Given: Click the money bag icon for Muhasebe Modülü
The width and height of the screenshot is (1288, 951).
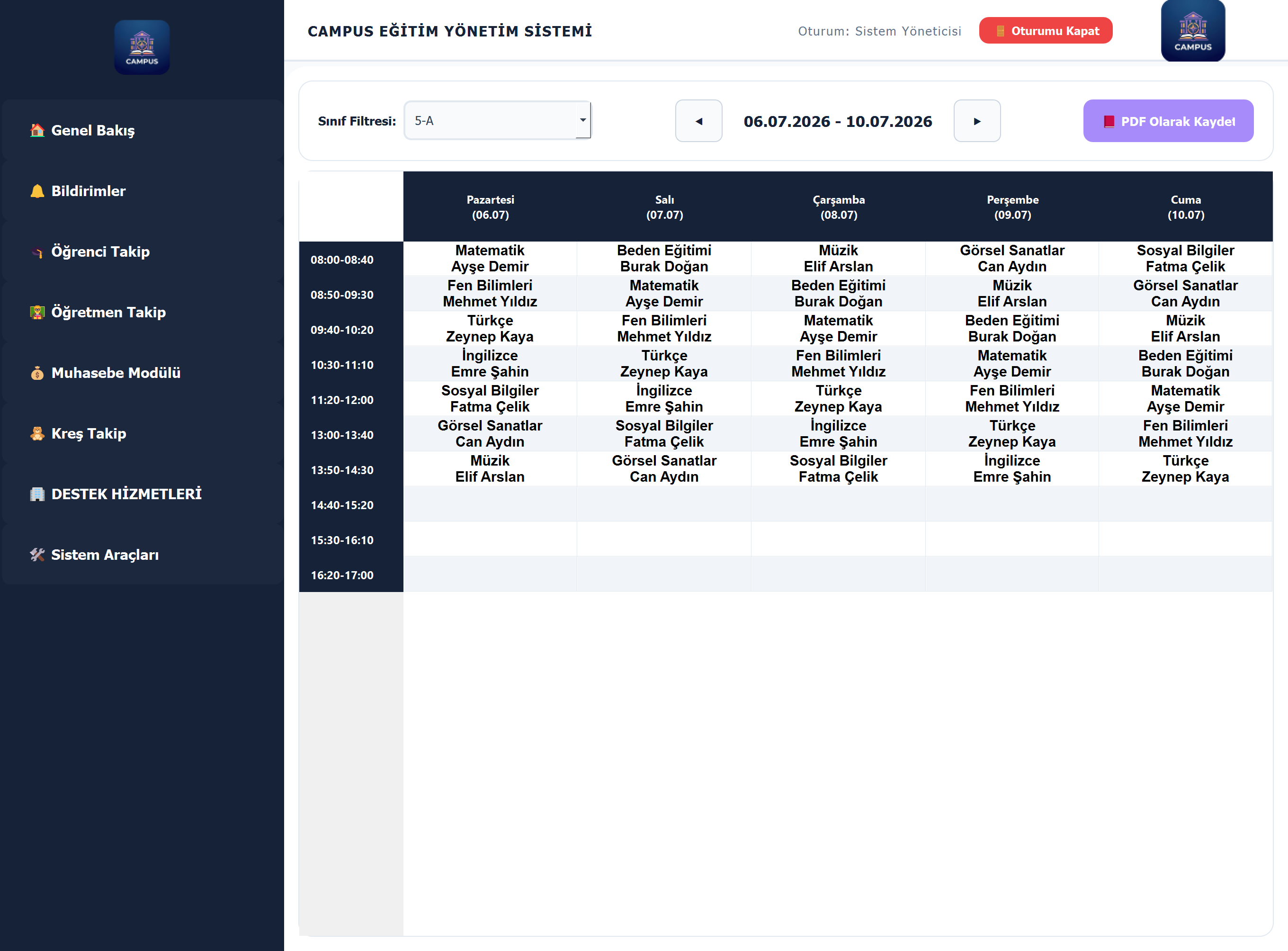Looking at the screenshot, I should click(37, 373).
